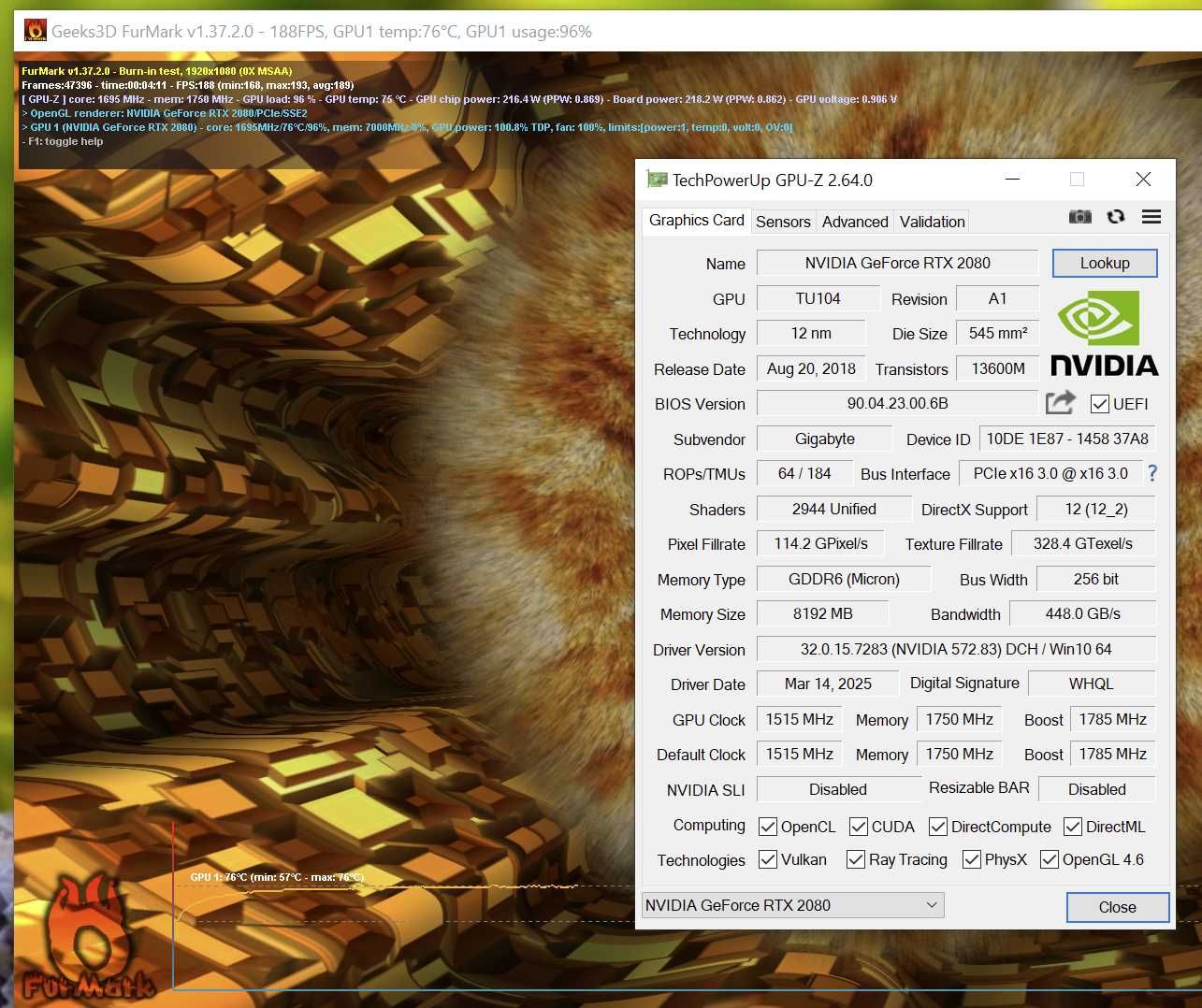
Task: Toggle the OpenGL 4.6 checkbox
Action: pos(1050,859)
